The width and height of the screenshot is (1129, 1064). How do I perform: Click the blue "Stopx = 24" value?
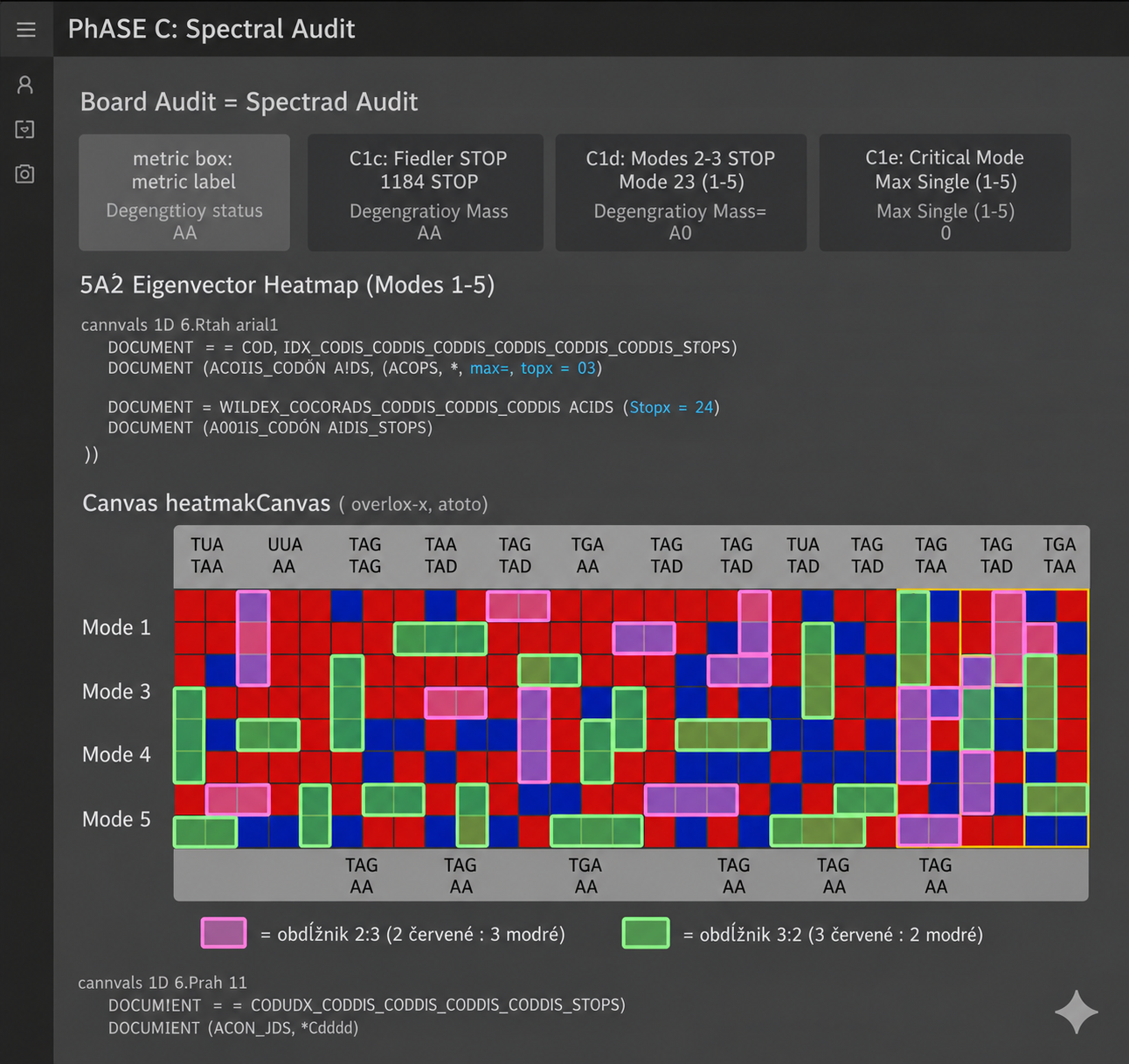(x=671, y=407)
